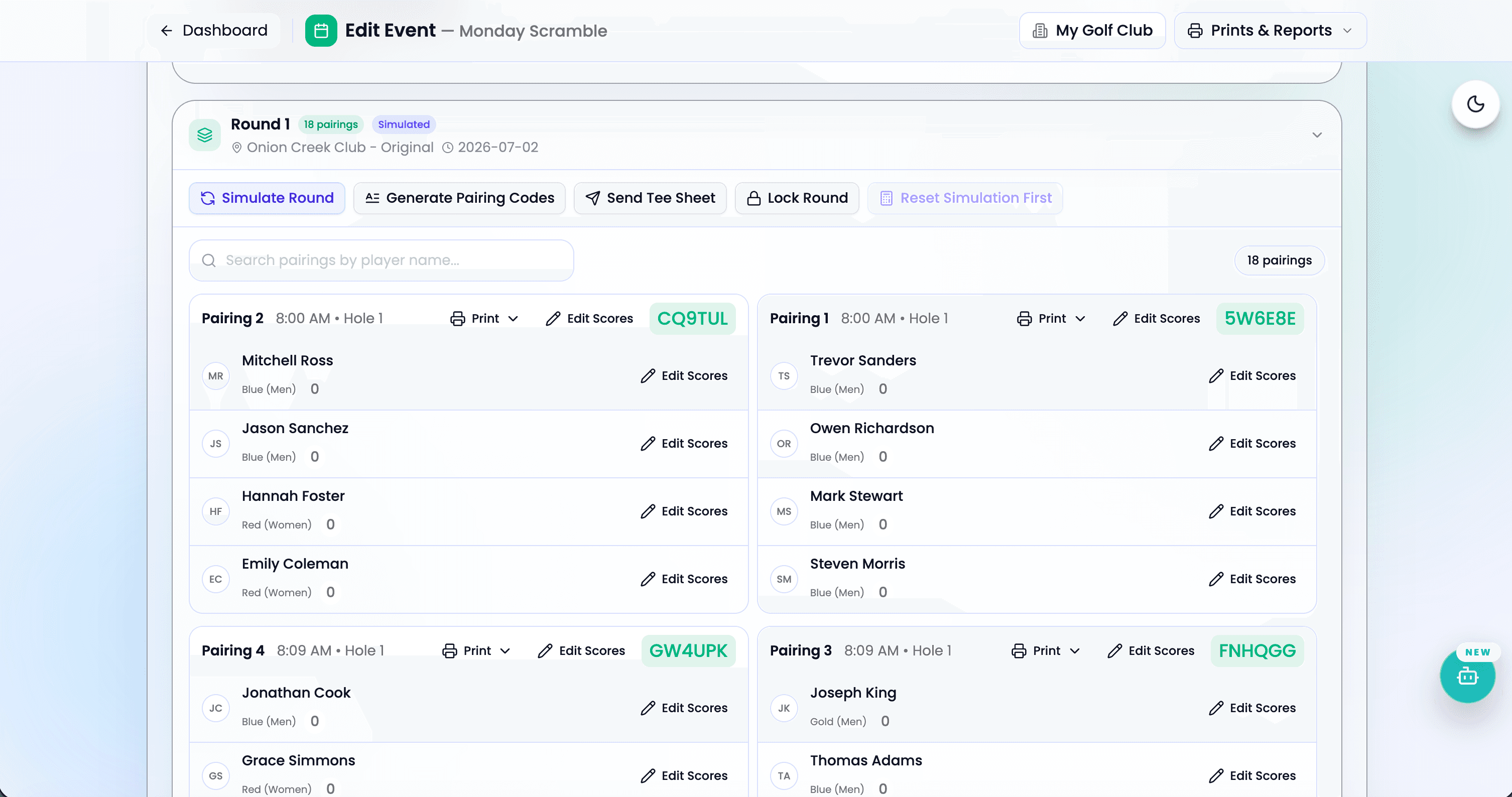
Task: Click the green calendar Edit Event icon
Action: [x=321, y=31]
